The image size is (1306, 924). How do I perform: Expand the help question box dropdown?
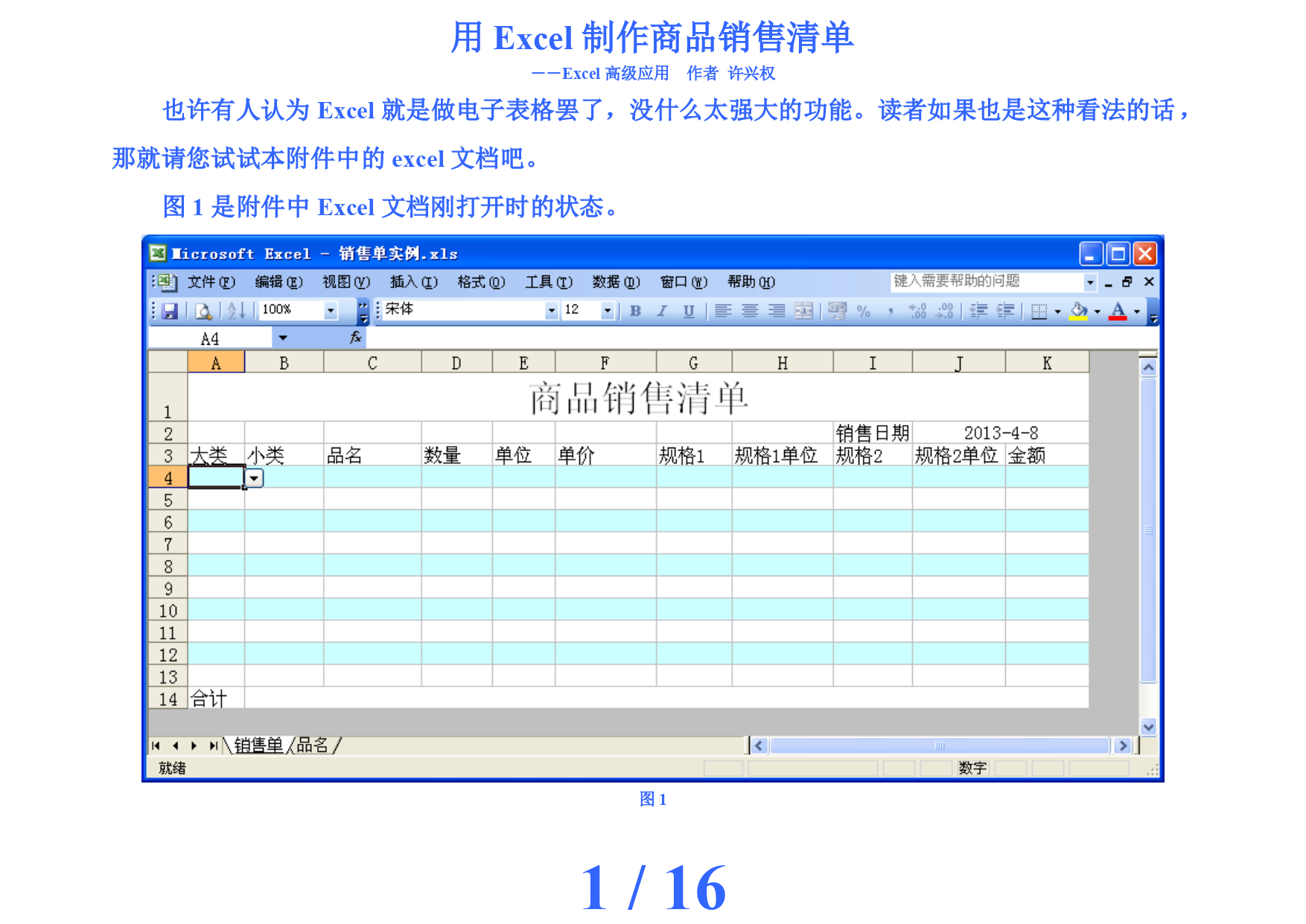pos(1090,282)
